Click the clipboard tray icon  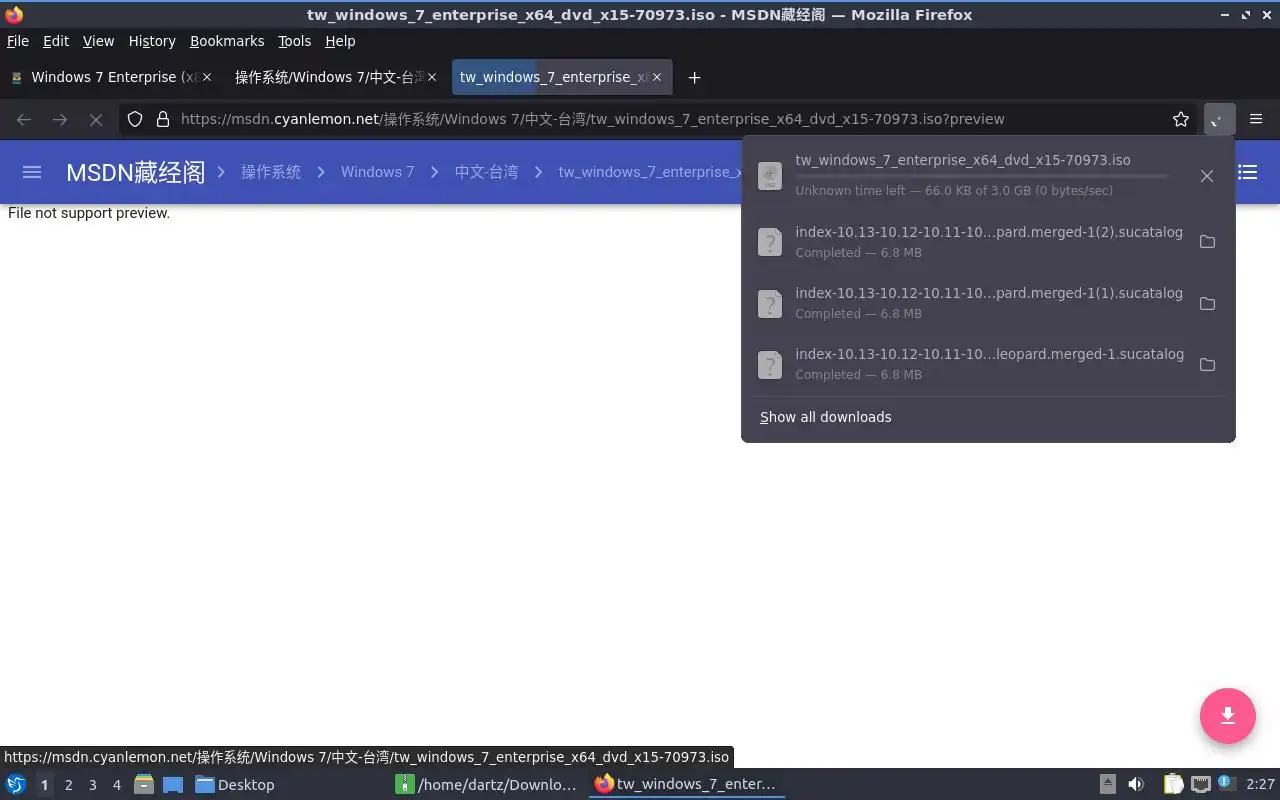tap(1173, 784)
